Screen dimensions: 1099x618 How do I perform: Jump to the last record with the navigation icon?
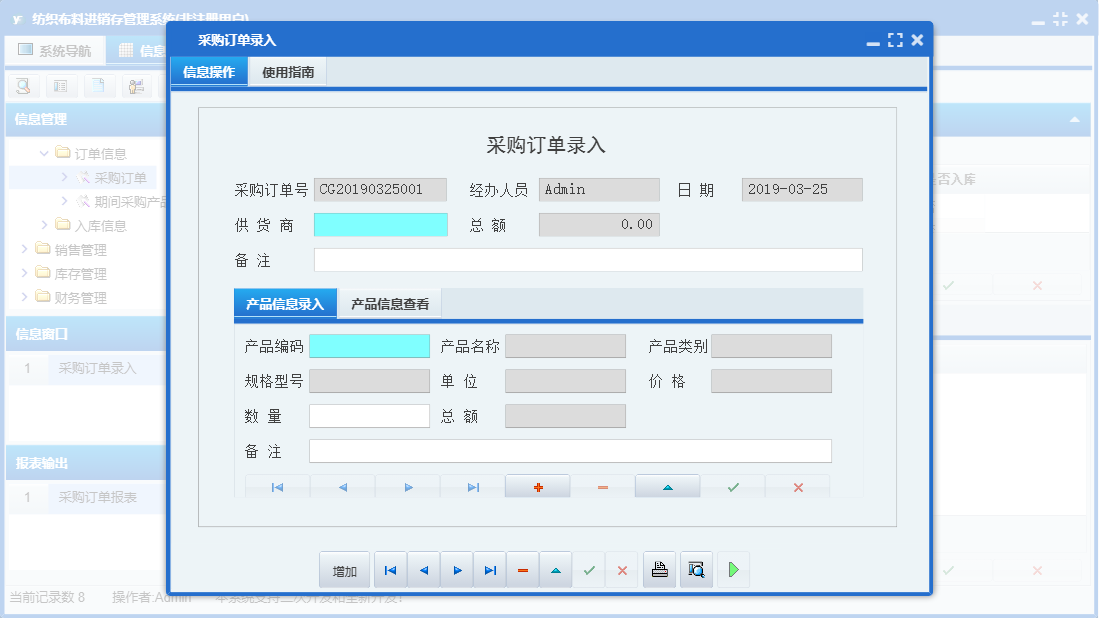490,569
